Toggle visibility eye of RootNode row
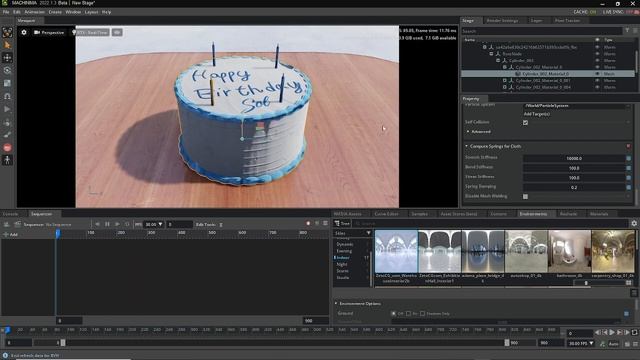640x360 pixels. [x=598, y=54]
